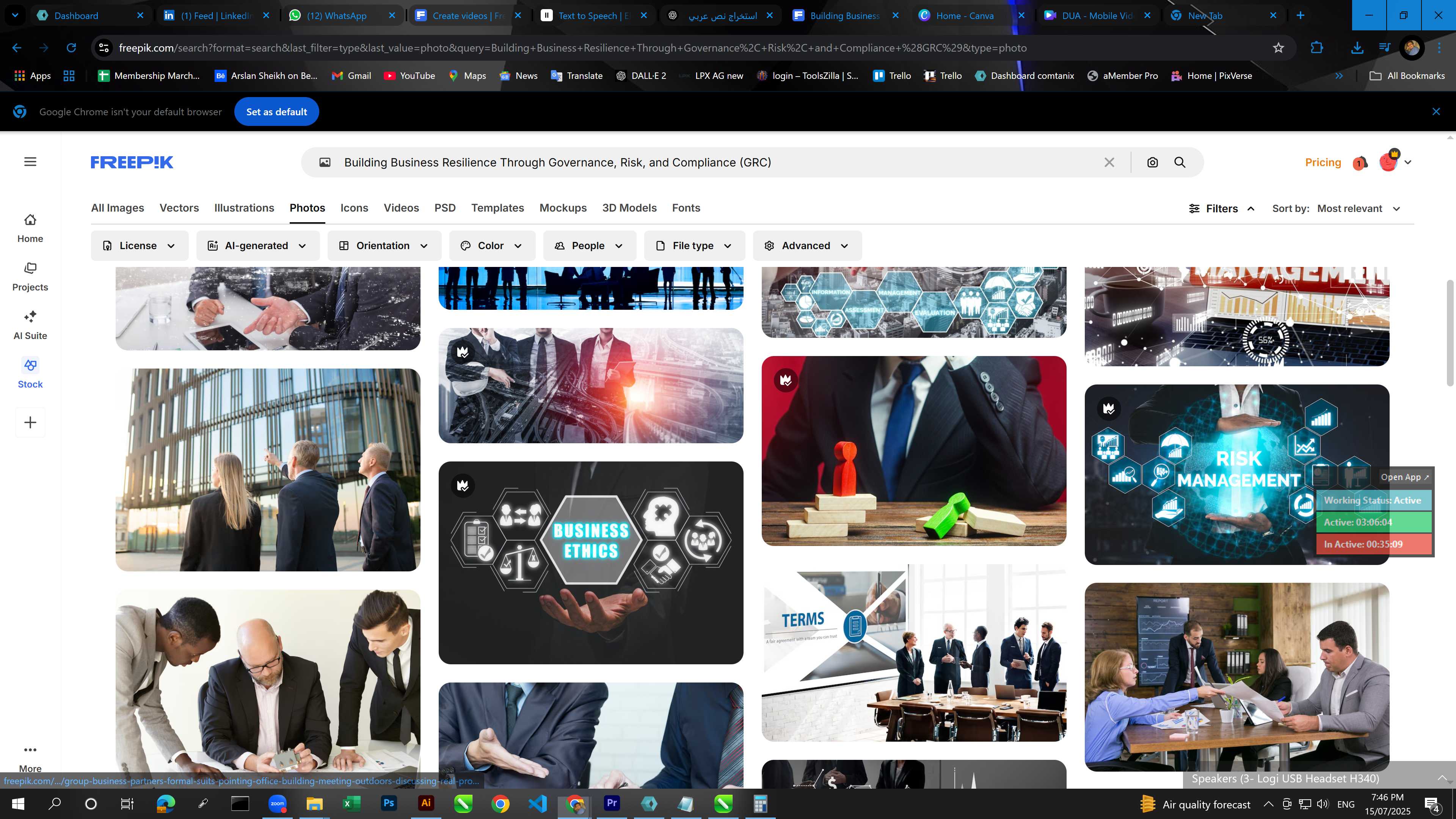1456x819 pixels.
Task: Open Adobe Illustrator from the taskbar
Action: pos(425,803)
